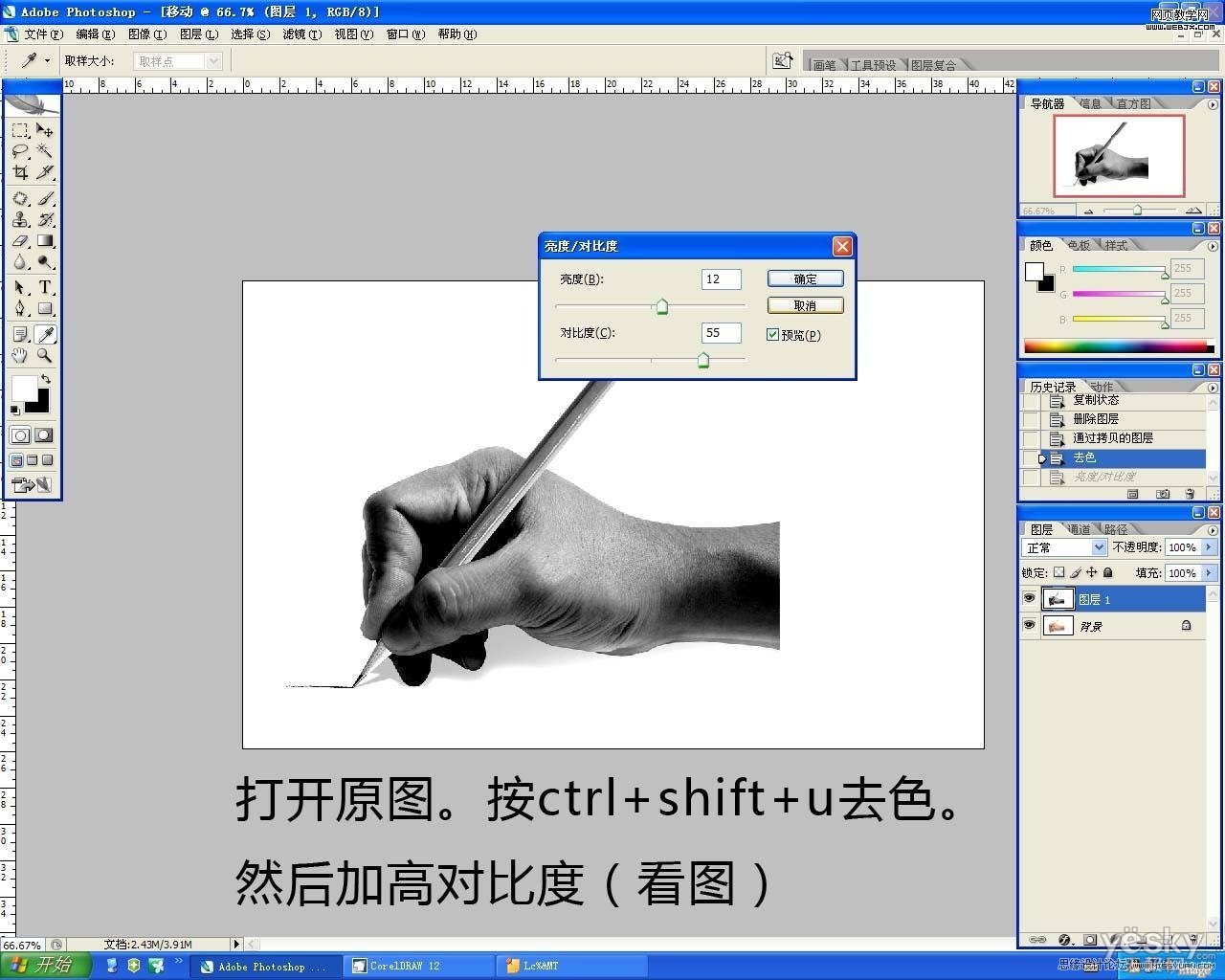Switch to the 路径 paths tab
The image size is (1225, 980).
point(1116,529)
